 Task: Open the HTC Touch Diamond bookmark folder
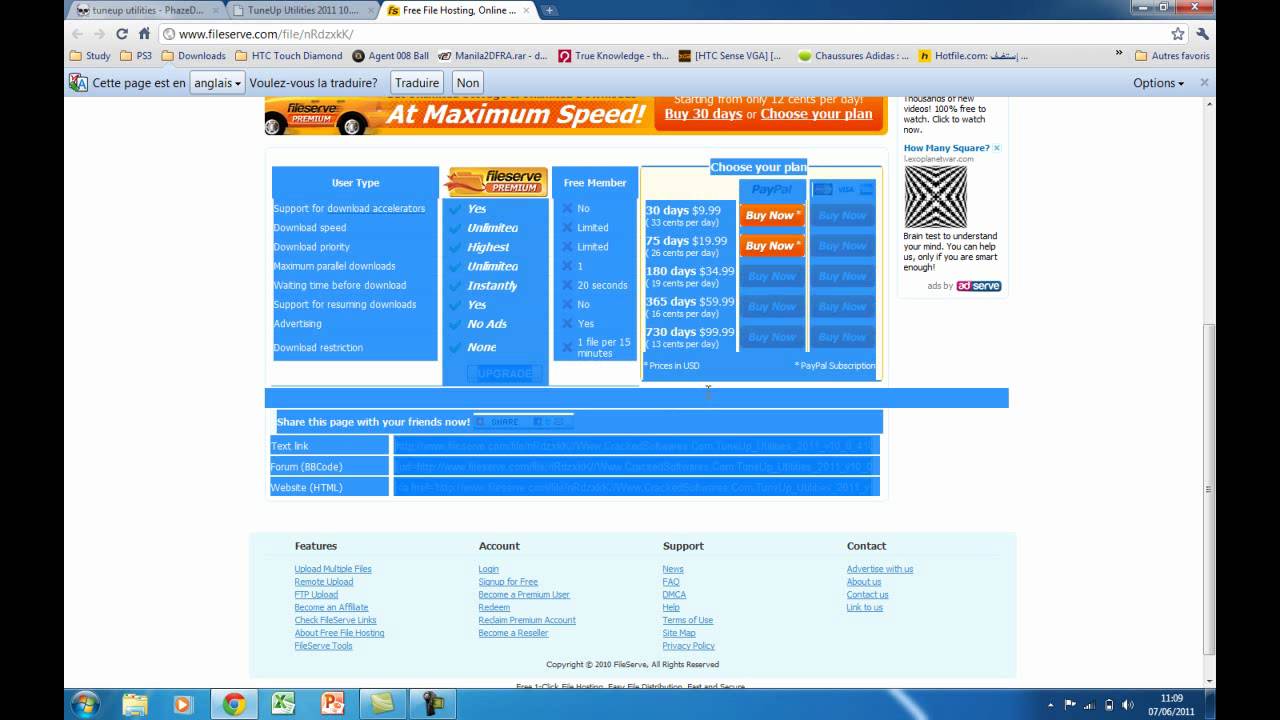(288, 56)
